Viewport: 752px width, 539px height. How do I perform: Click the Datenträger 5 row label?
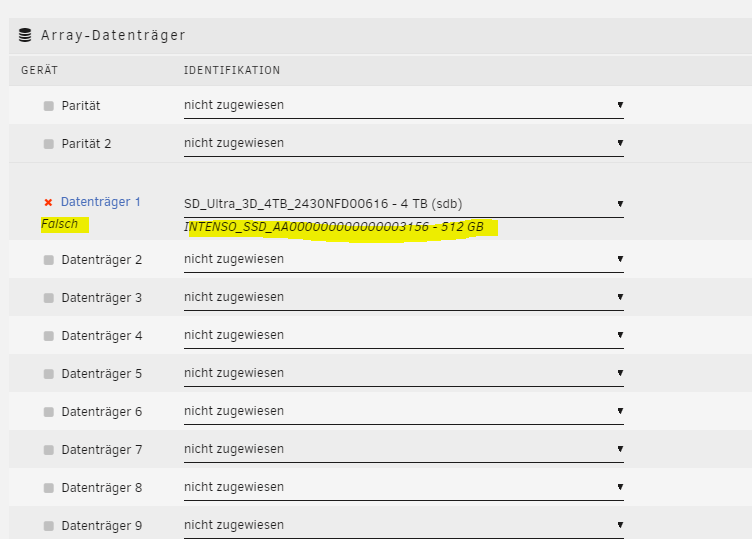[x=102, y=374]
